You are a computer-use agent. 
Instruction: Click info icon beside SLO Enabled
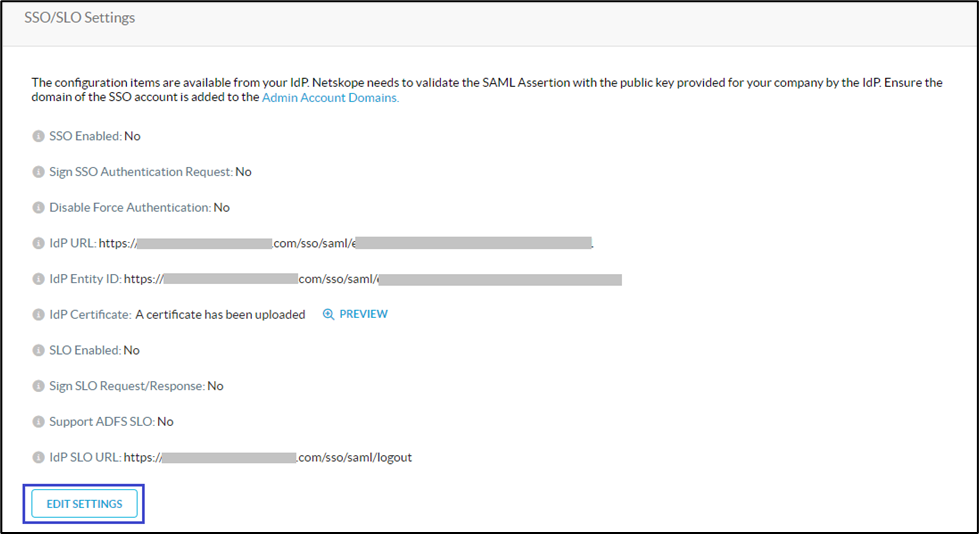[x=38, y=351]
